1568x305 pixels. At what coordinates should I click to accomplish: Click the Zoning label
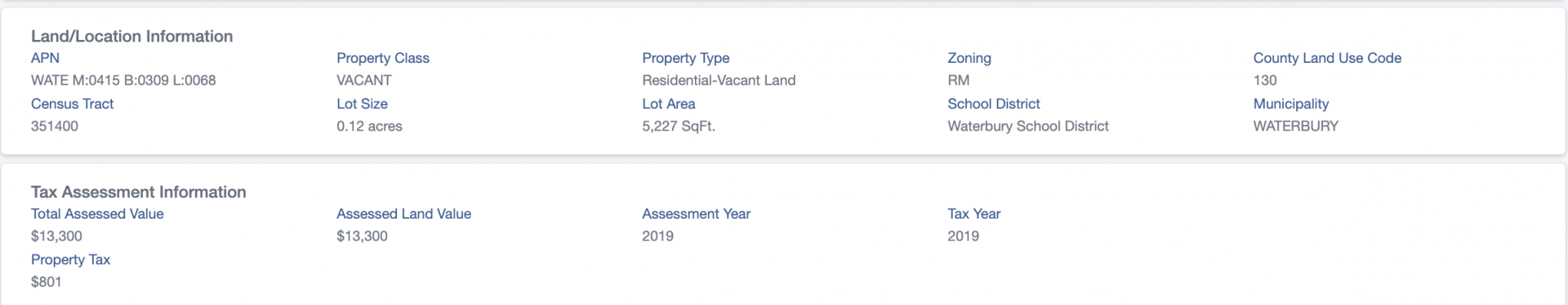click(969, 58)
